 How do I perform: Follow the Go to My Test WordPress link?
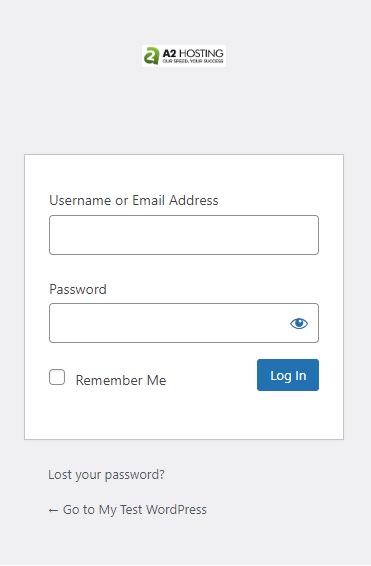coord(128,510)
